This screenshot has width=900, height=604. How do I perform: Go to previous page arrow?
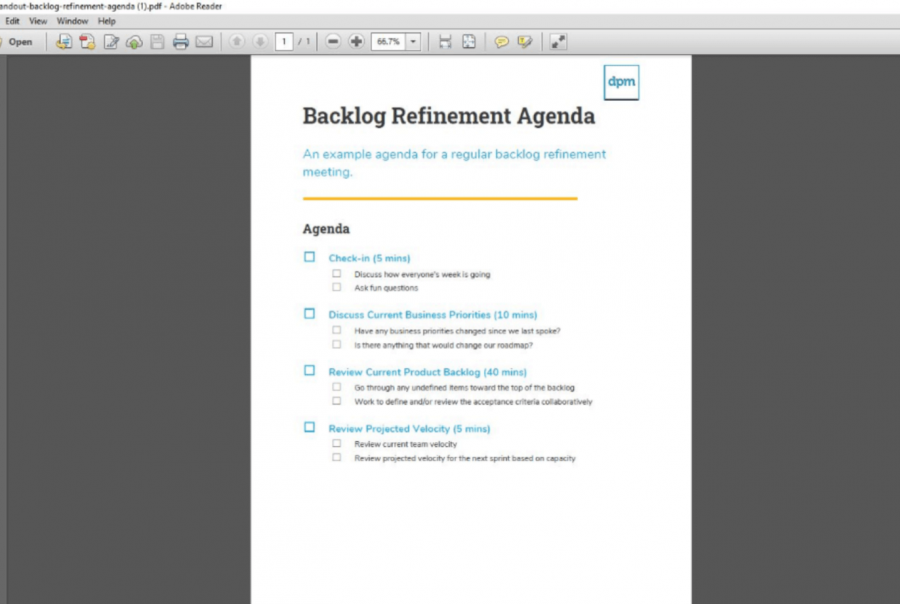pos(236,42)
